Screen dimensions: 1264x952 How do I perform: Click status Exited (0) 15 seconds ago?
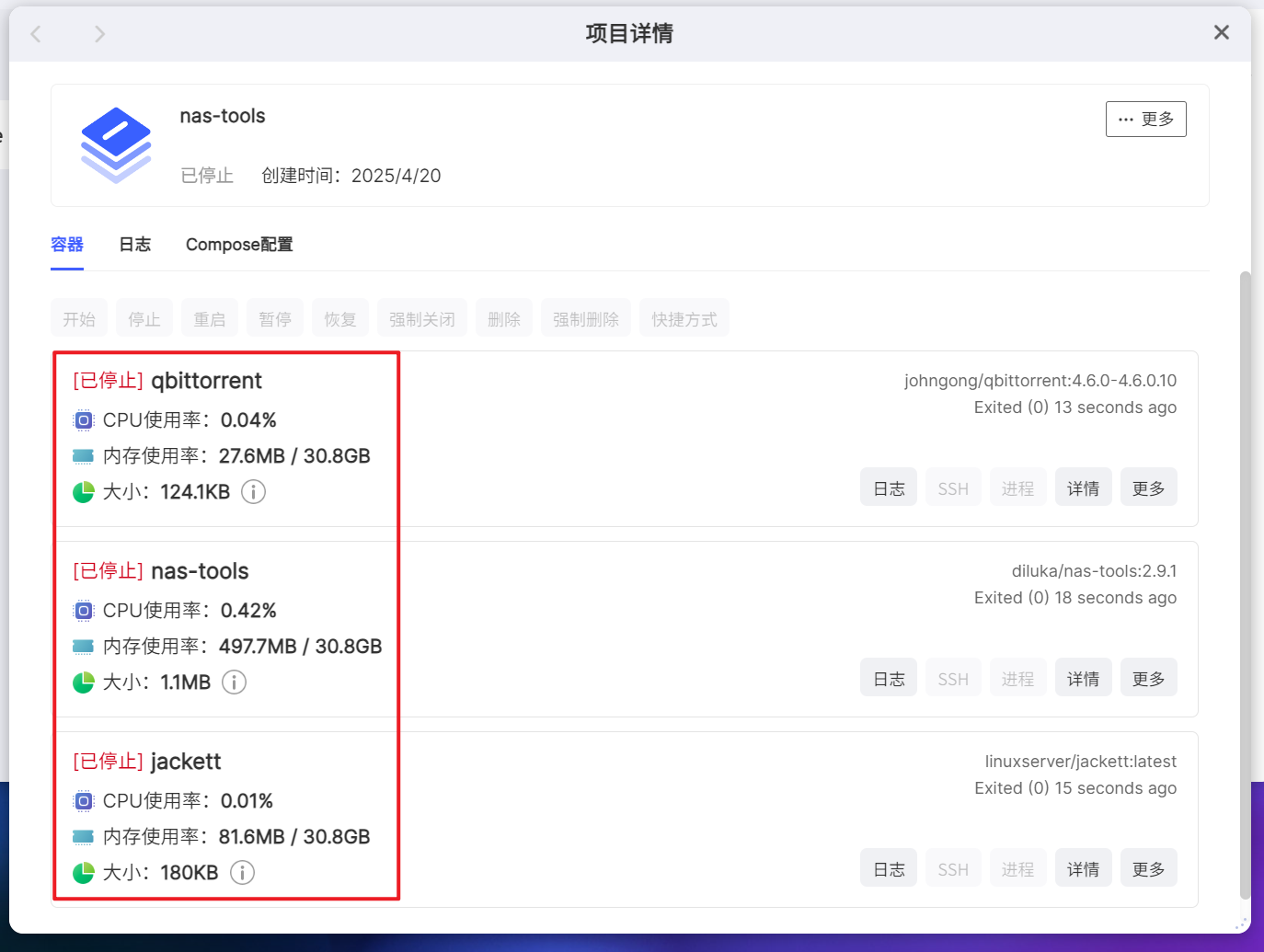1075,788
